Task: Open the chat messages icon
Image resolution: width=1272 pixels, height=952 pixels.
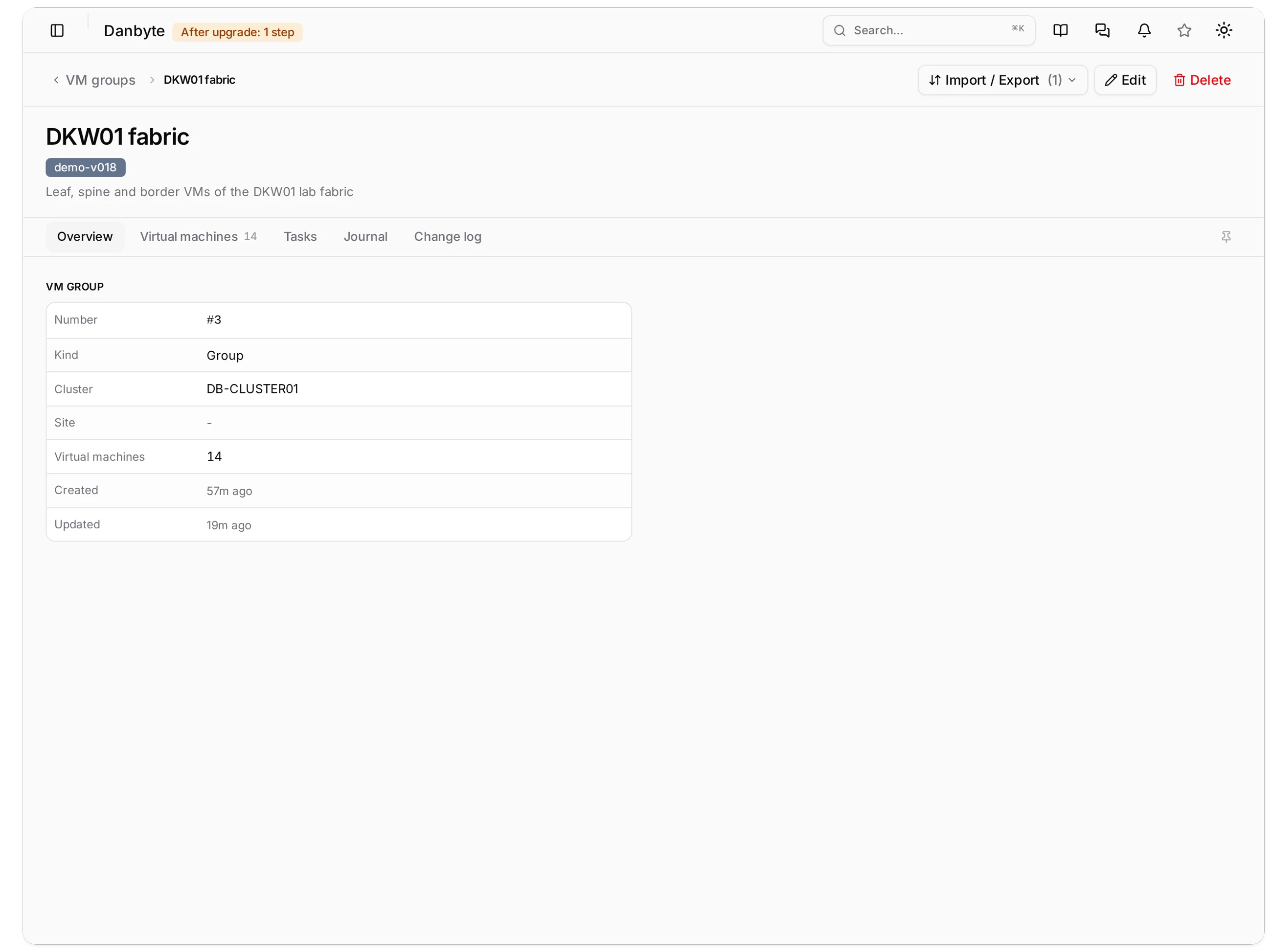Action: pos(1102,30)
